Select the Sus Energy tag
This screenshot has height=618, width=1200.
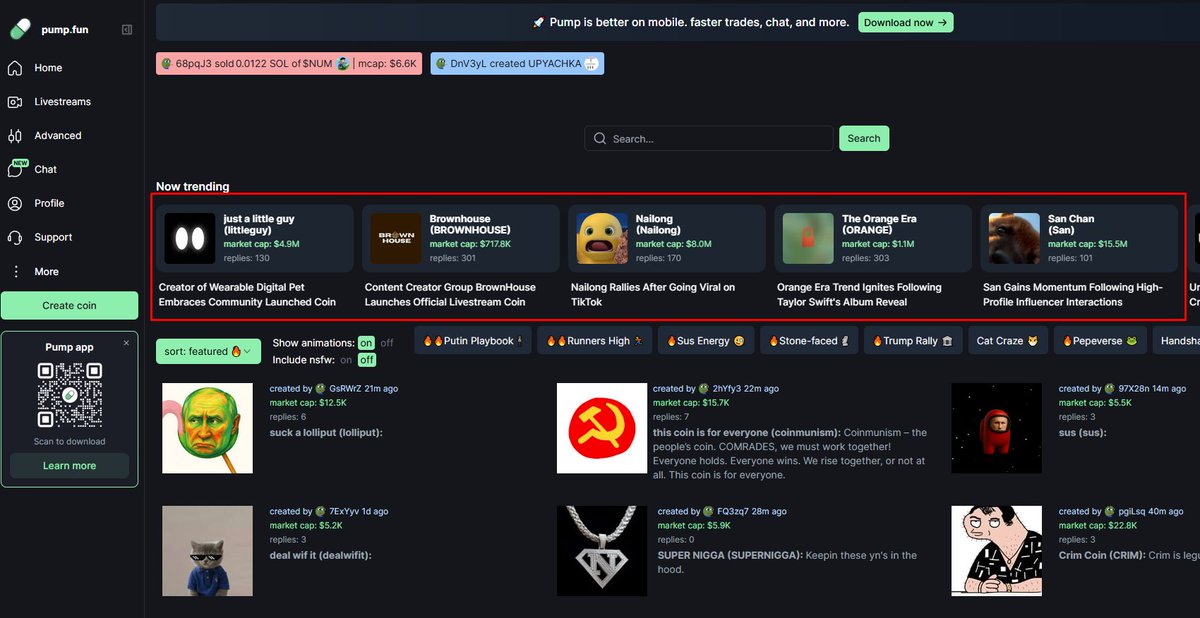[x=706, y=341]
